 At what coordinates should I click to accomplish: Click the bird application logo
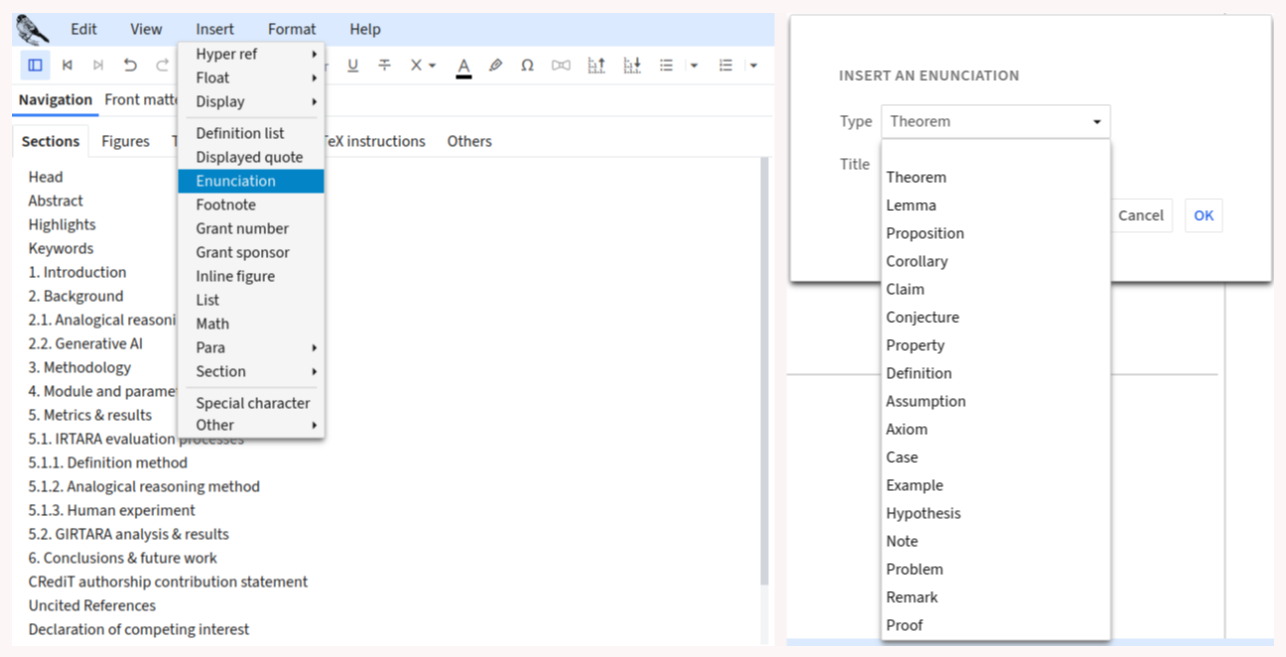coord(32,29)
